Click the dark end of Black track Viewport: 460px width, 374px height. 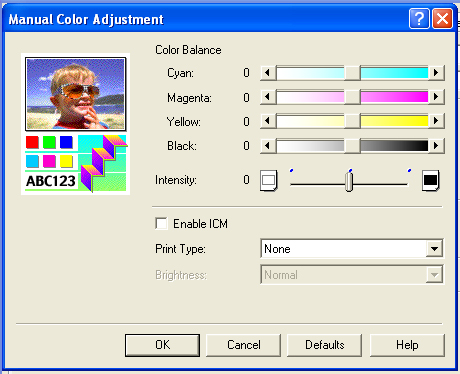(x=394, y=146)
